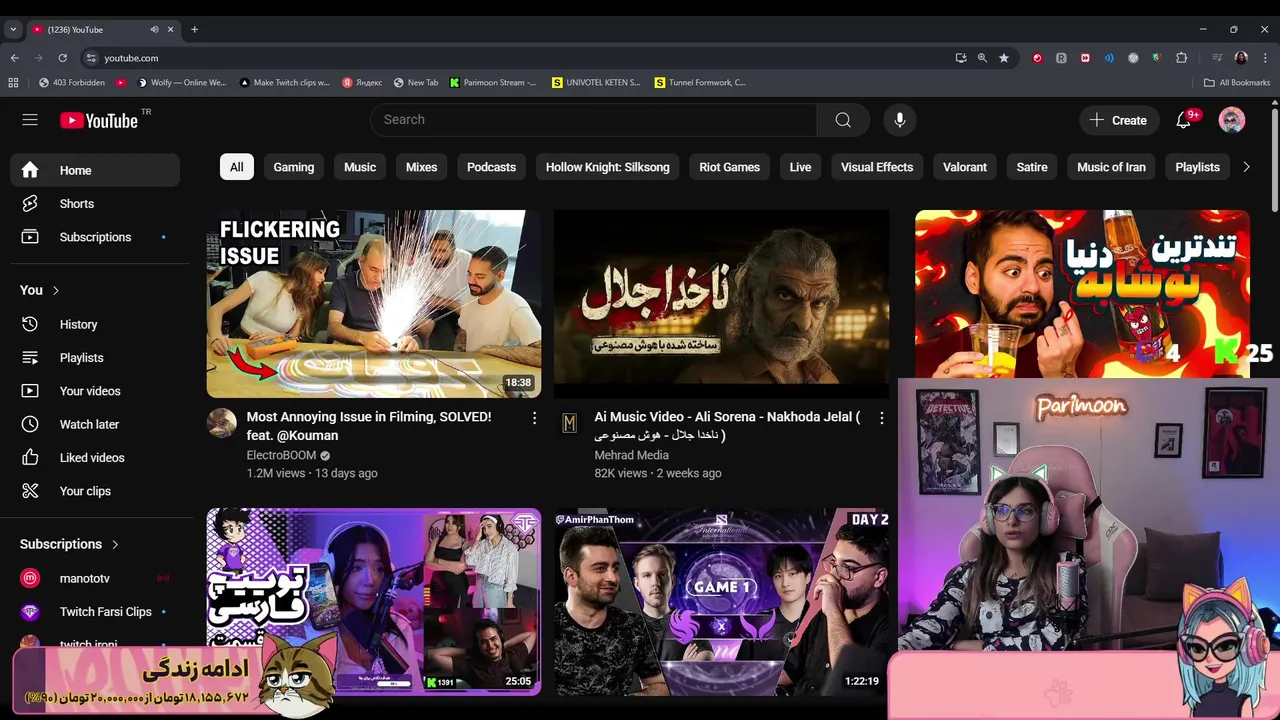The width and height of the screenshot is (1280, 720).
Task: Go to Home in sidebar
Action: click(x=95, y=170)
